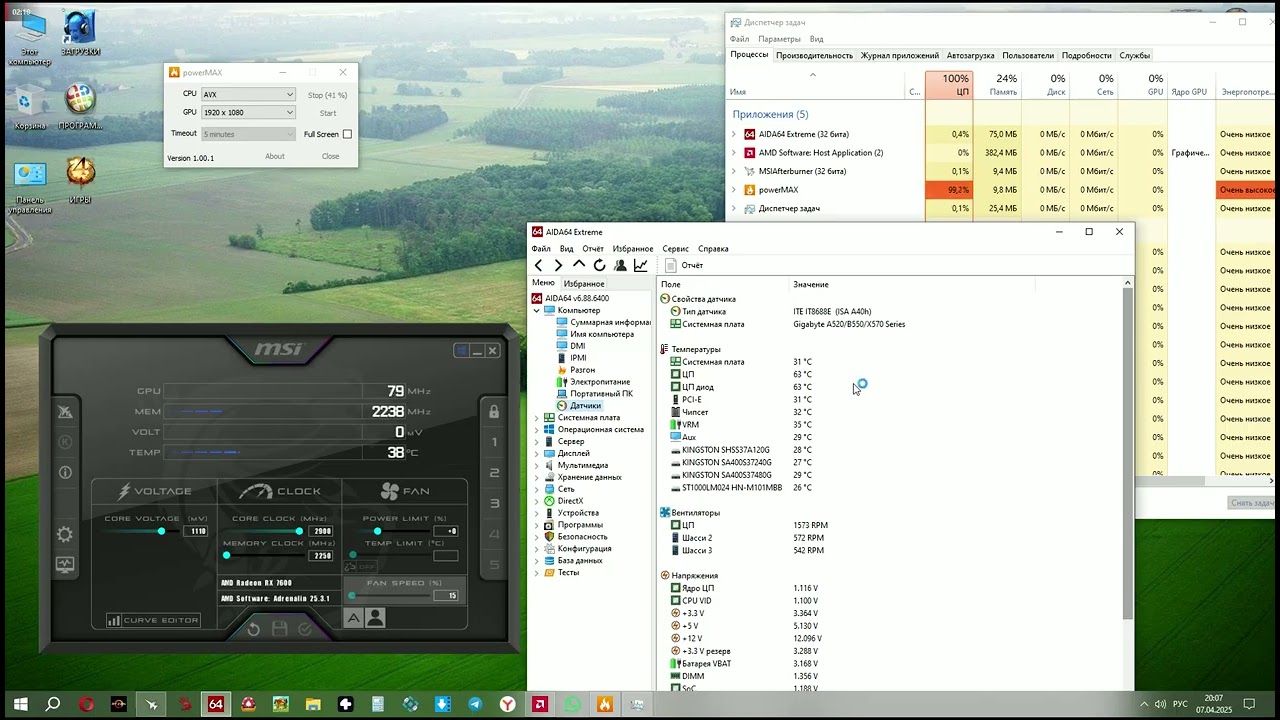Open MSI Afterburner settings gear icon
The height and width of the screenshot is (720, 1280).
click(65, 535)
